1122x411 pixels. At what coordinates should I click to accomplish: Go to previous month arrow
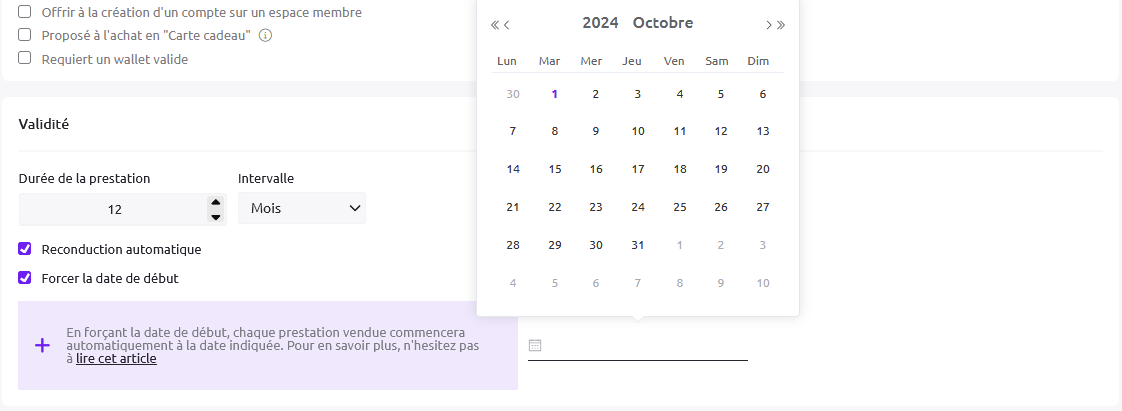(x=507, y=25)
